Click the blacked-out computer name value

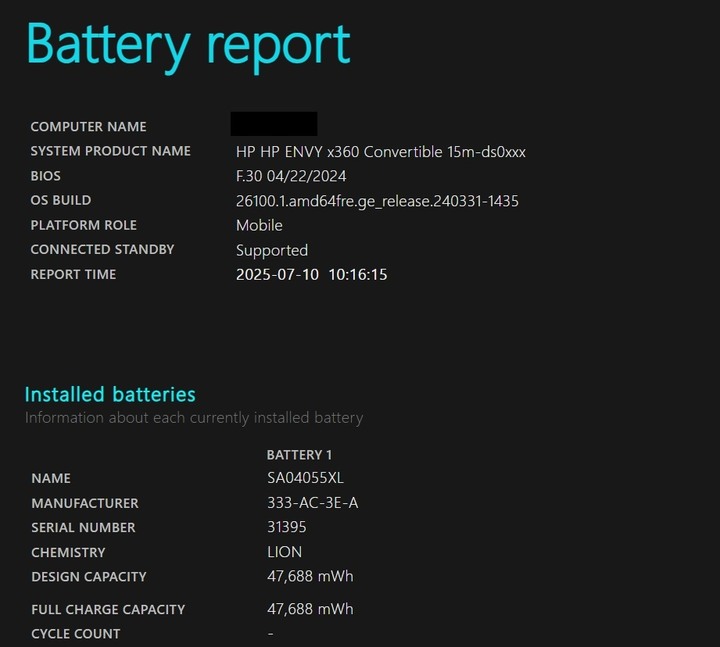pos(274,124)
